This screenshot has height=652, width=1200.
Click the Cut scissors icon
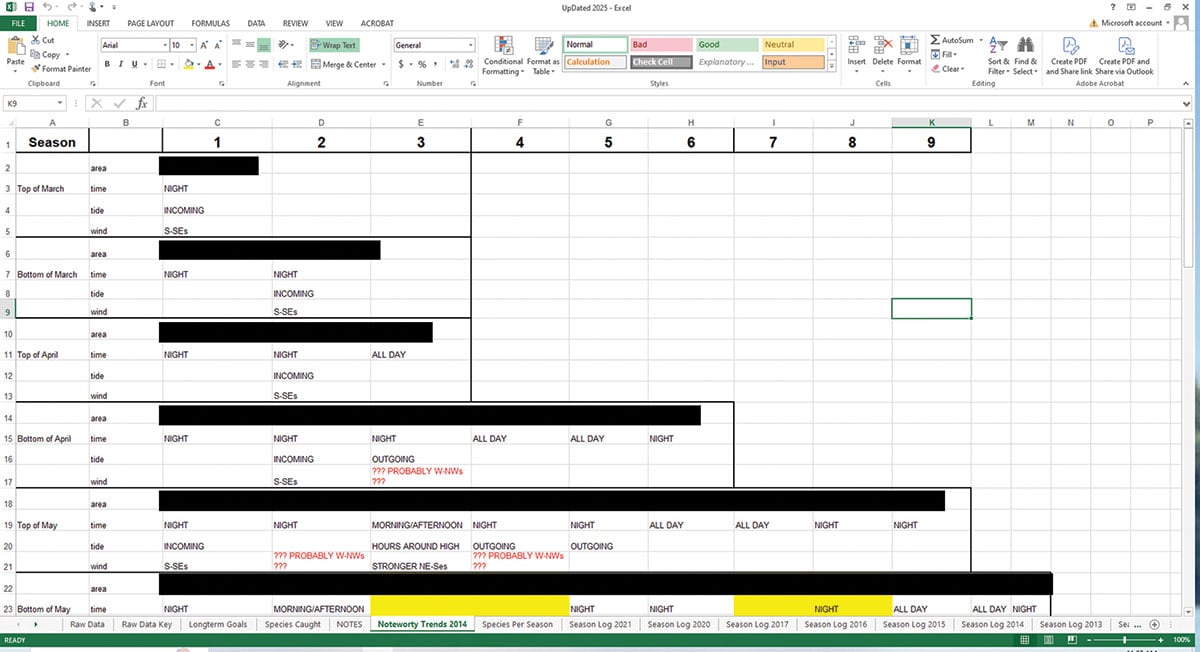(43, 41)
